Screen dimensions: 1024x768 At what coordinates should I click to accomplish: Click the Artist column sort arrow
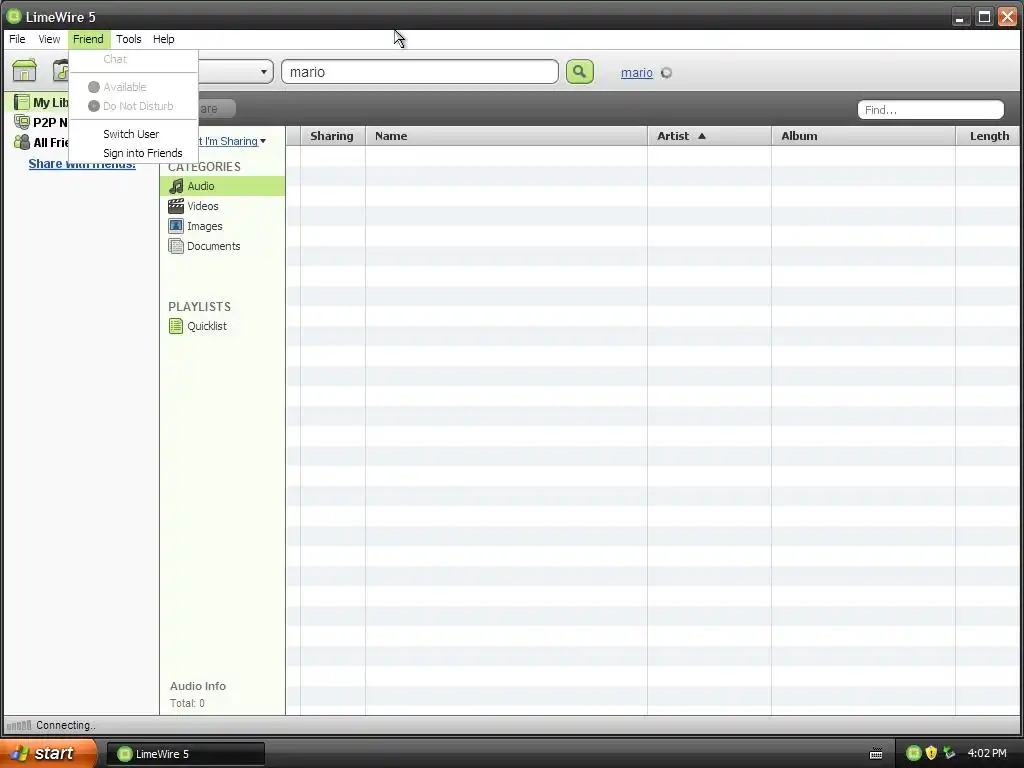[x=702, y=136]
